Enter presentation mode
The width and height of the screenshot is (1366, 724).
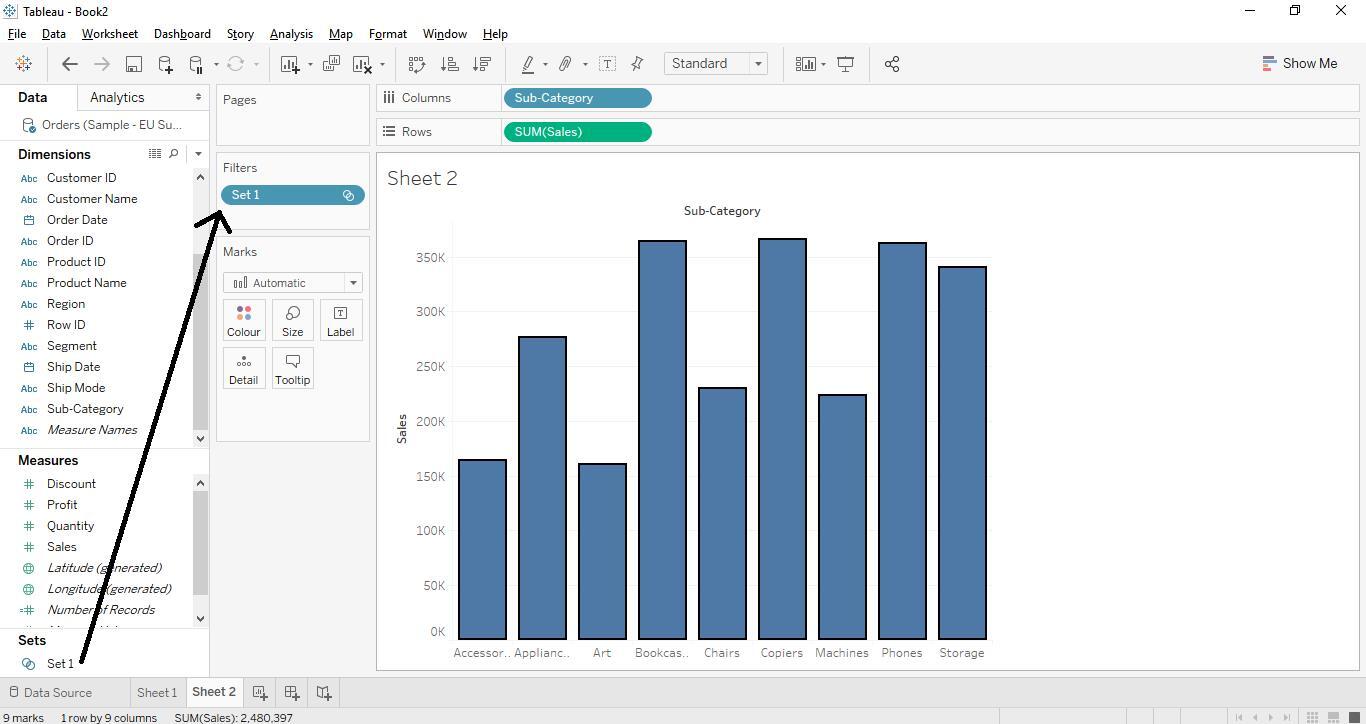[x=845, y=63]
